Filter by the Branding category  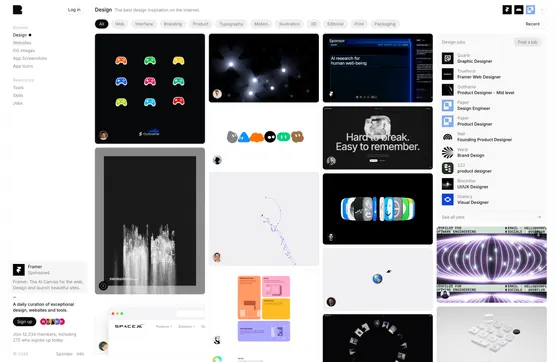(x=173, y=24)
